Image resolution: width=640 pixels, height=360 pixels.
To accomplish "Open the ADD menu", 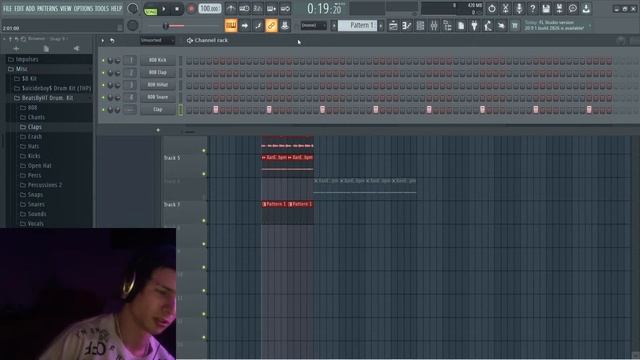I will pyautogui.click(x=30, y=9).
